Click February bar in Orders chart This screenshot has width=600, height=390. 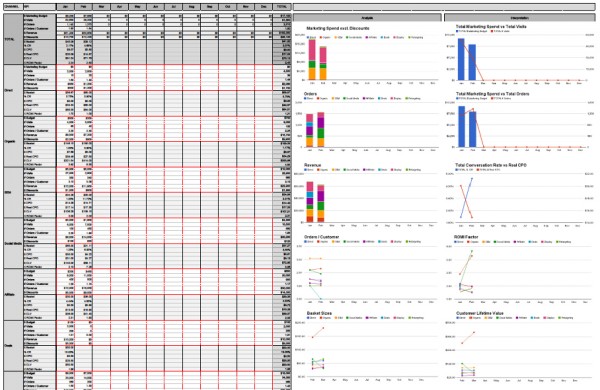coord(321,129)
